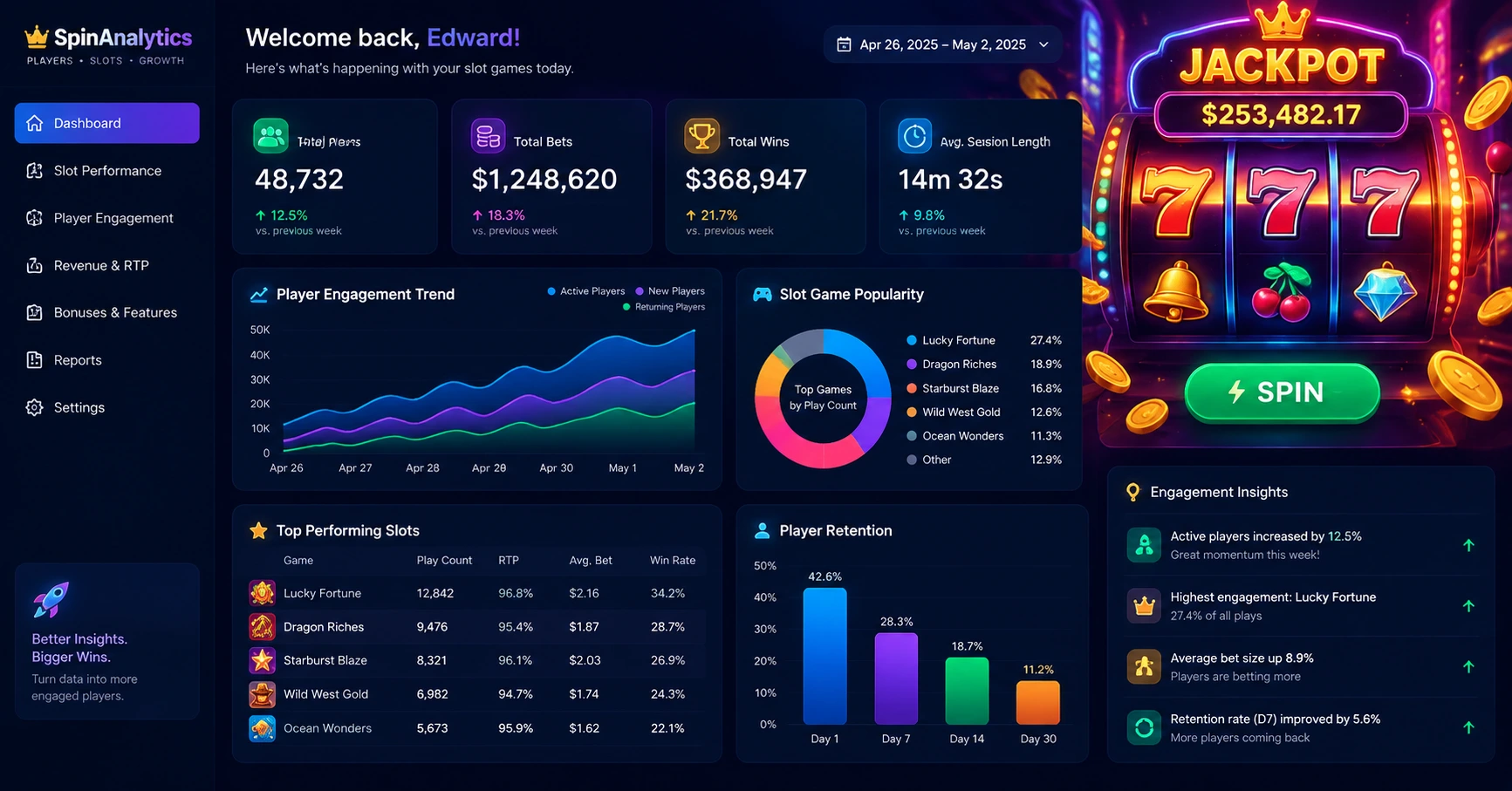Click the Ocean Wonders game thumbnail
This screenshot has height=791, width=1512.
(x=262, y=728)
